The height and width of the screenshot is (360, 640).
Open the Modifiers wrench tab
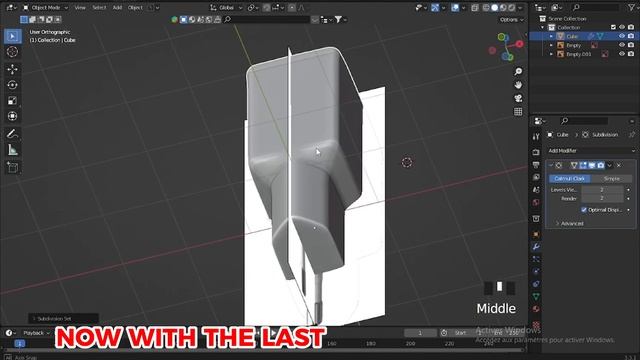pos(536,247)
